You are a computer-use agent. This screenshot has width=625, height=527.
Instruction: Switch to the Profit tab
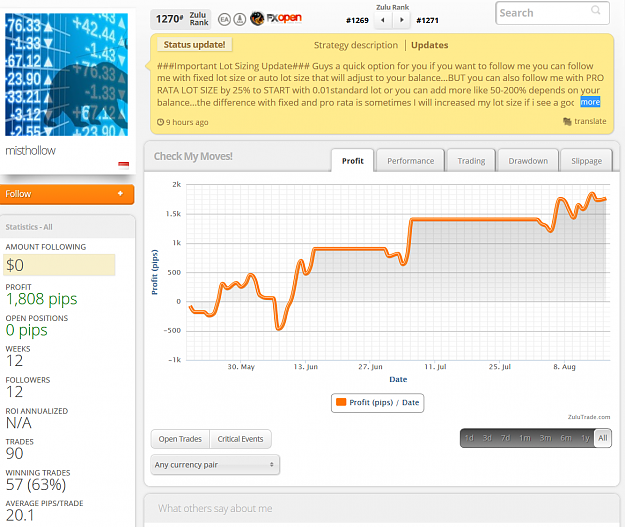[x=352, y=161]
